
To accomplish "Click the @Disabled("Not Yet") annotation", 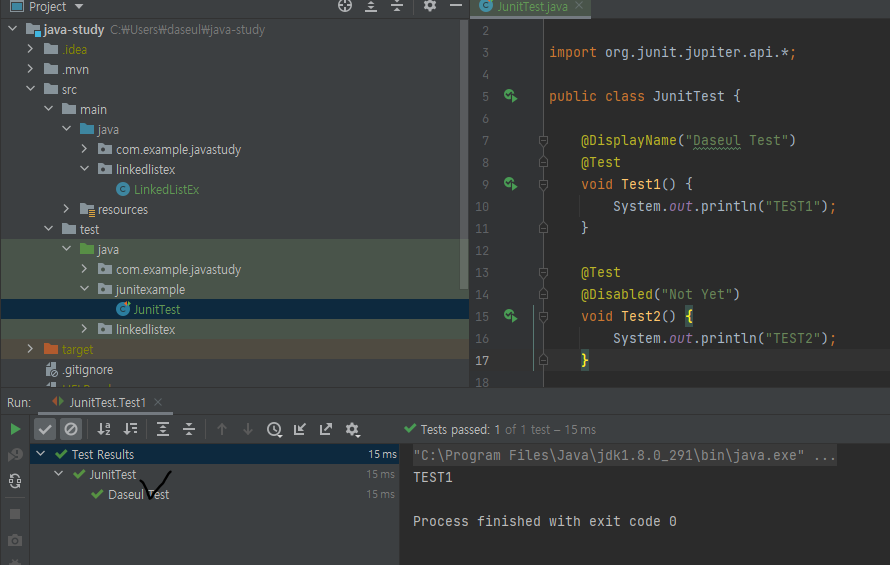I will (660, 294).
